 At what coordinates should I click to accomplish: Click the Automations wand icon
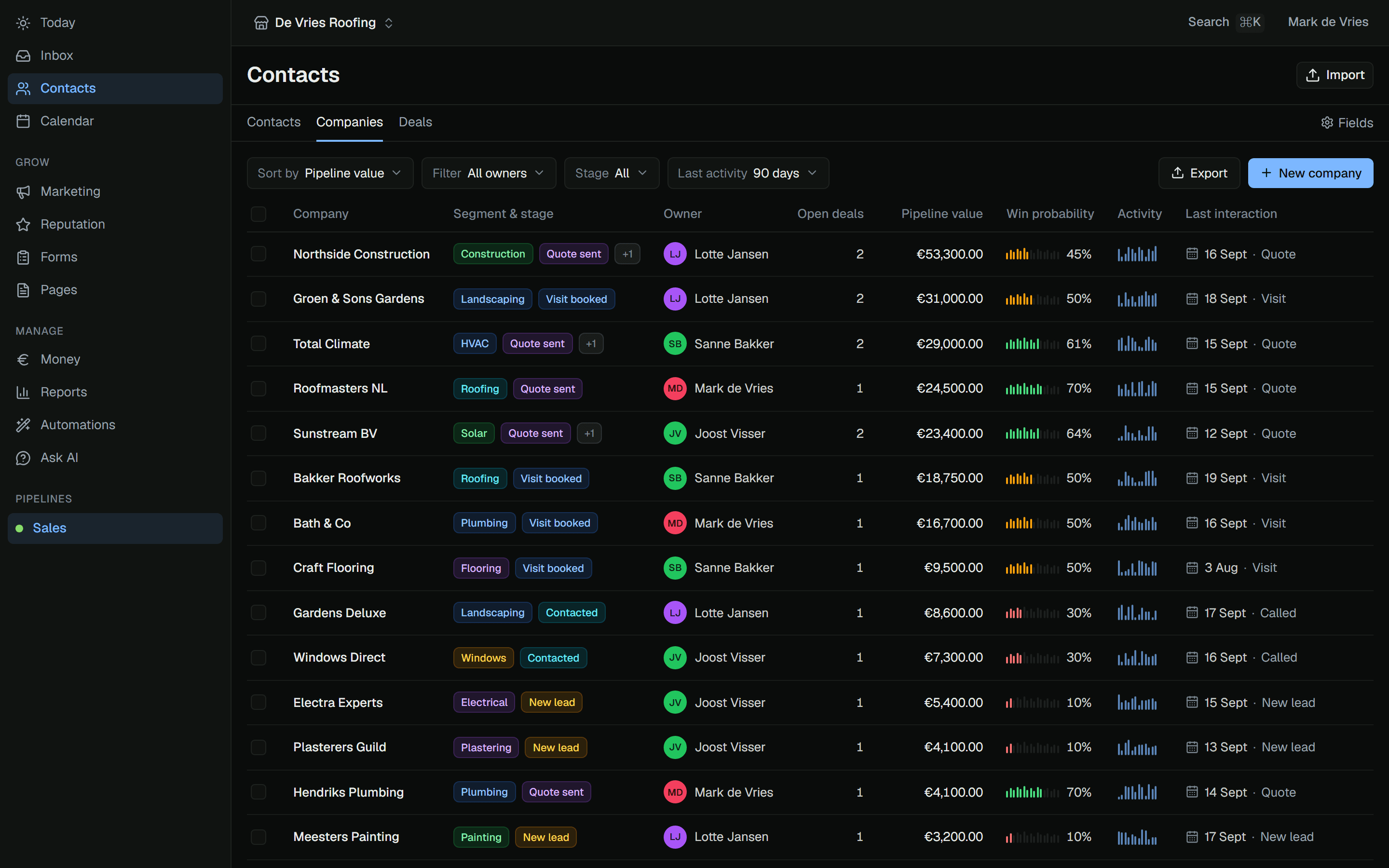(x=23, y=425)
